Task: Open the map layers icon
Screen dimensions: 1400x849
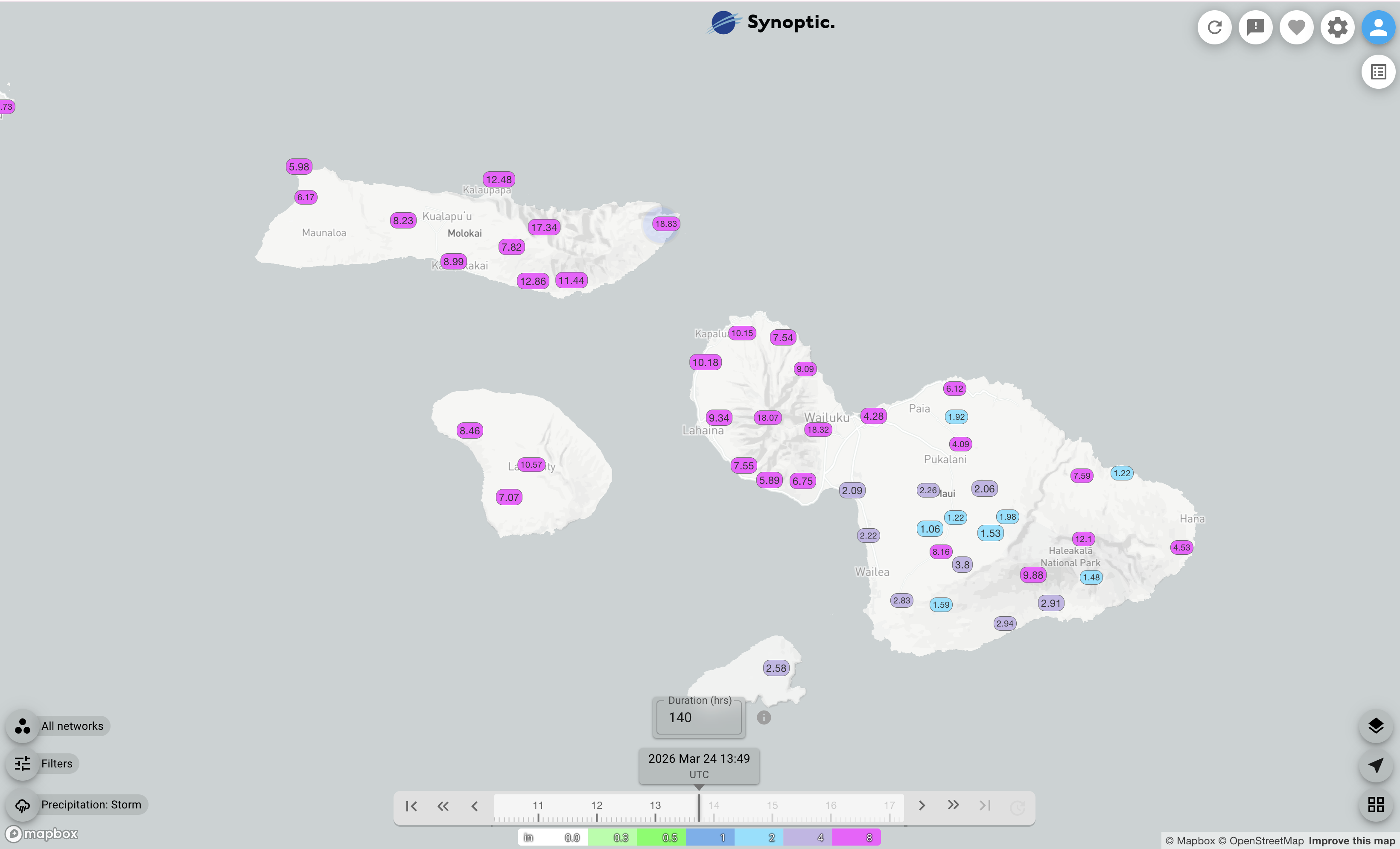Action: click(1375, 726)
